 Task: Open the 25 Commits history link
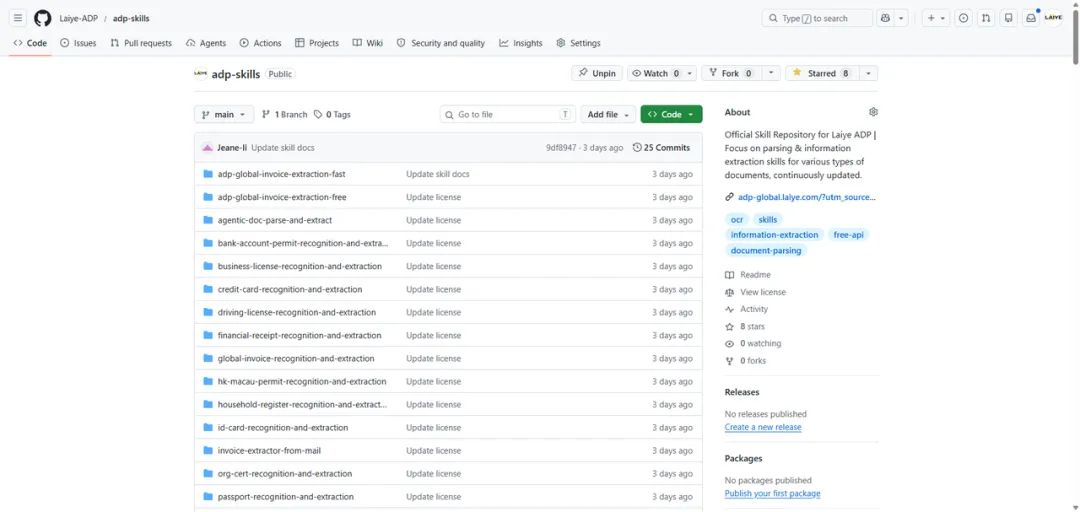(x=661, y=147)
